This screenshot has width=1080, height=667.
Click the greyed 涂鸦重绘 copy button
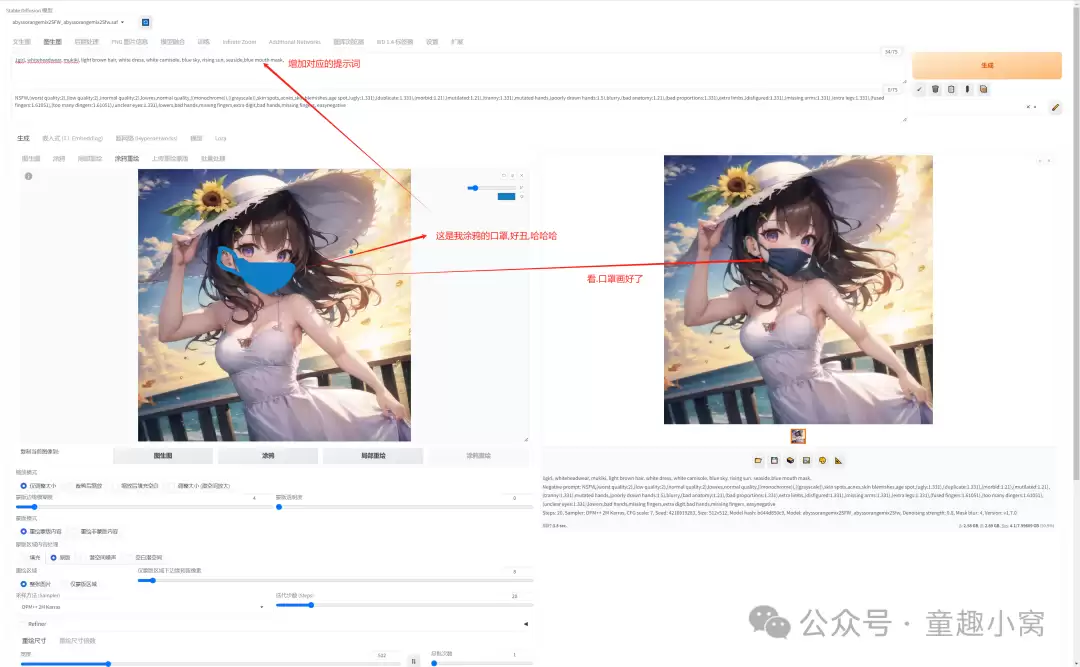coord(478,455)
